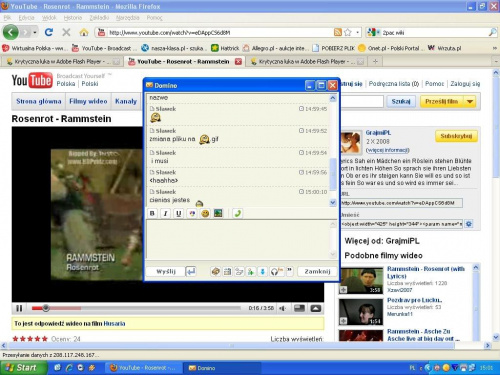Image resolution: width=500 pixels, height=375 pixels.
Task: Open the Zakładki menu
Action: coord(99,18)
